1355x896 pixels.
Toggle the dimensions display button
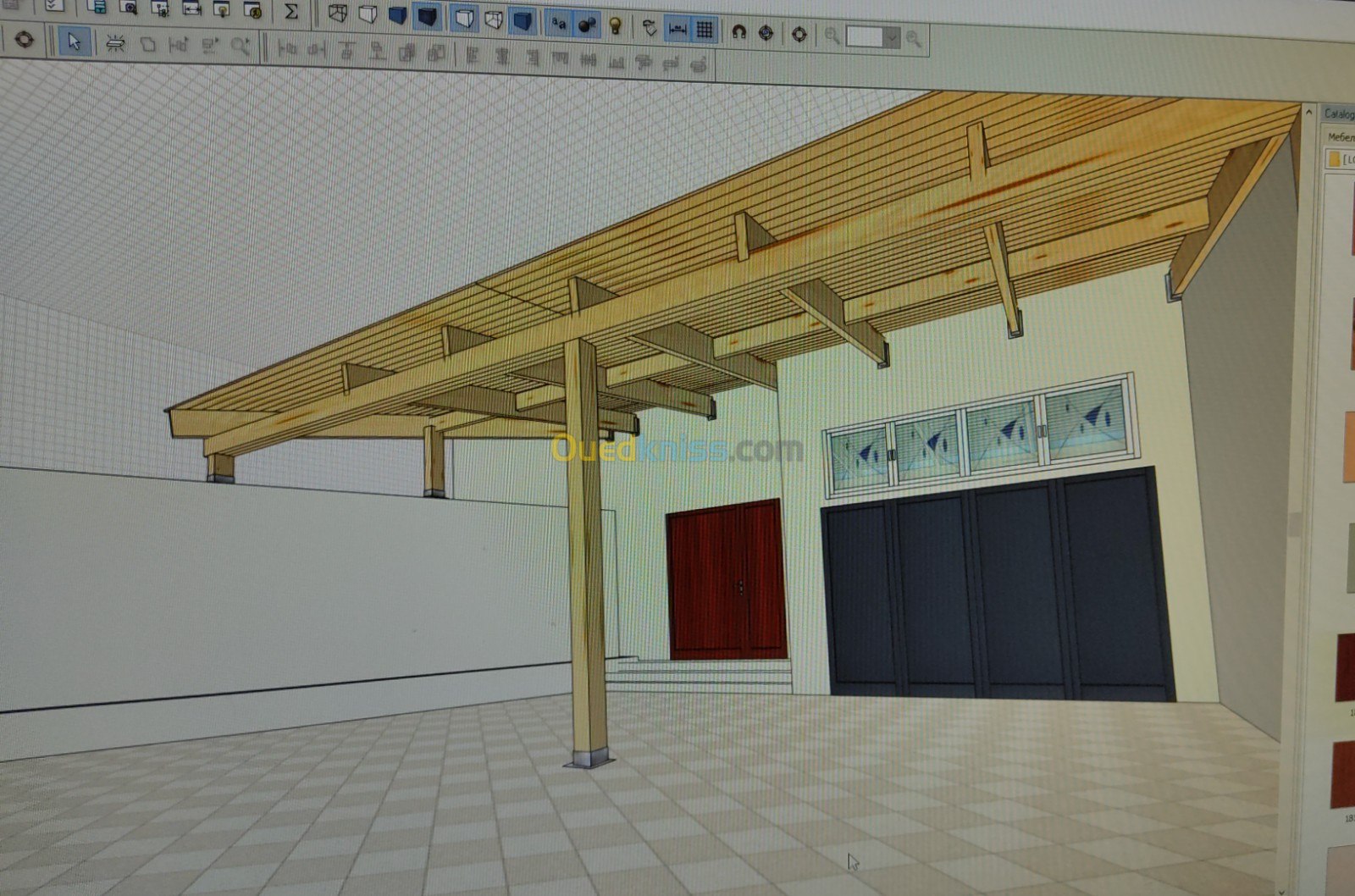coord(677,30)
